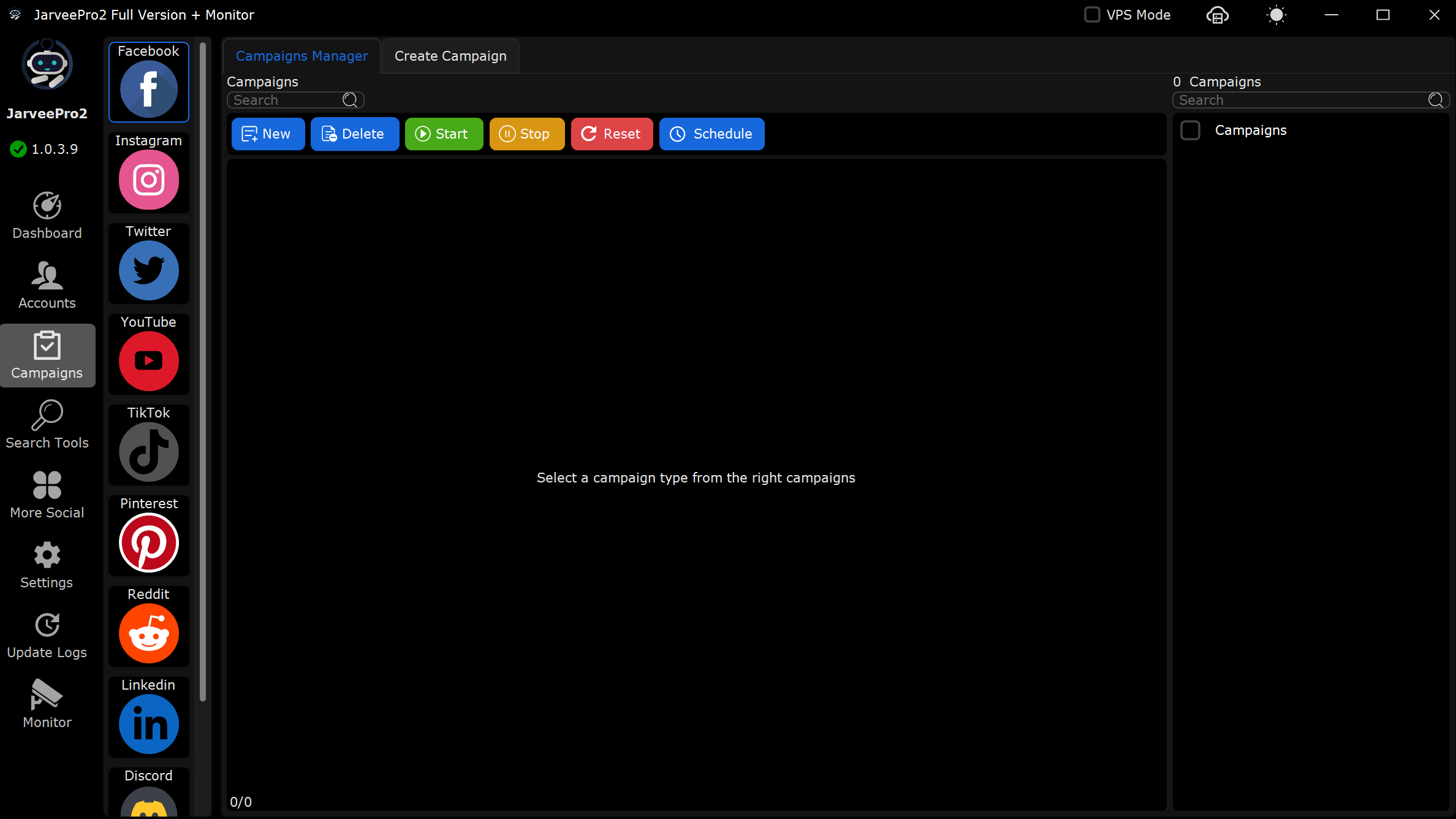Select the TikTok platform icon

149,445
